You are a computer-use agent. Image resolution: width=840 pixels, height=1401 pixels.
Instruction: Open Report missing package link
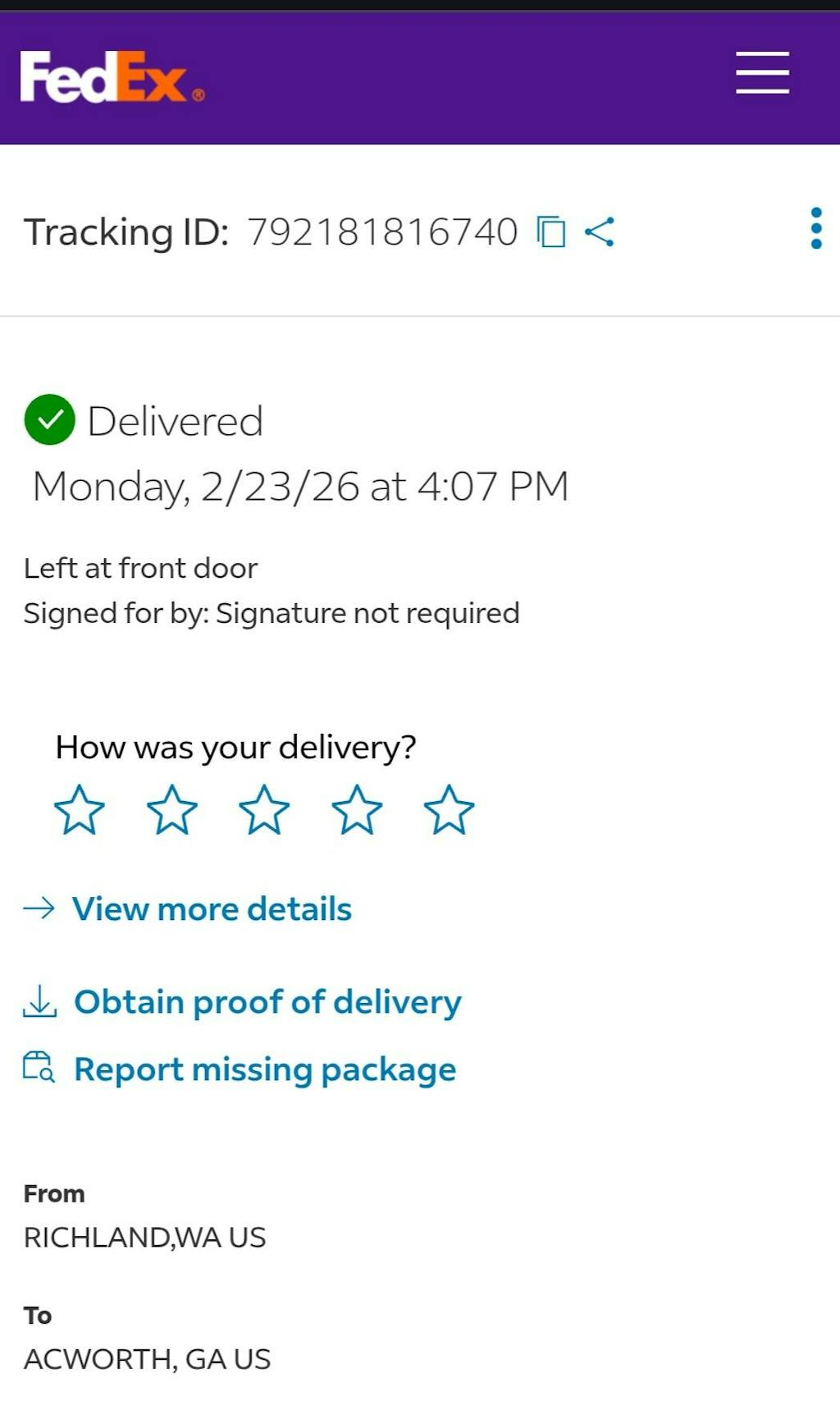pos(265,1069)
